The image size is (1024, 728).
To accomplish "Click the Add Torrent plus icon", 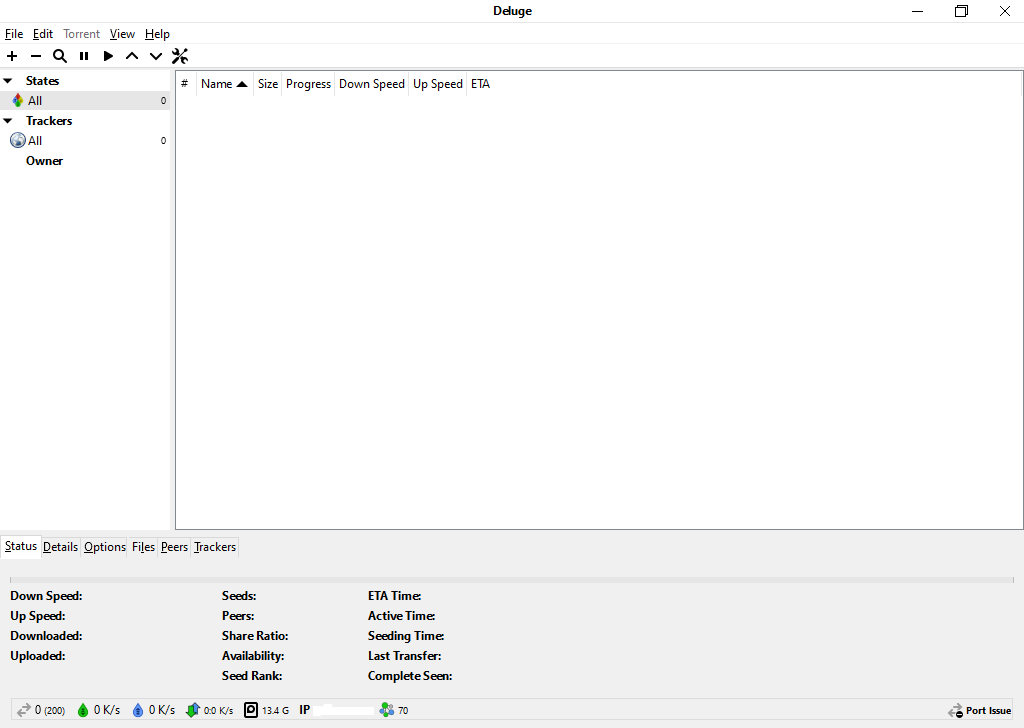I will click(x=12, y=56).
